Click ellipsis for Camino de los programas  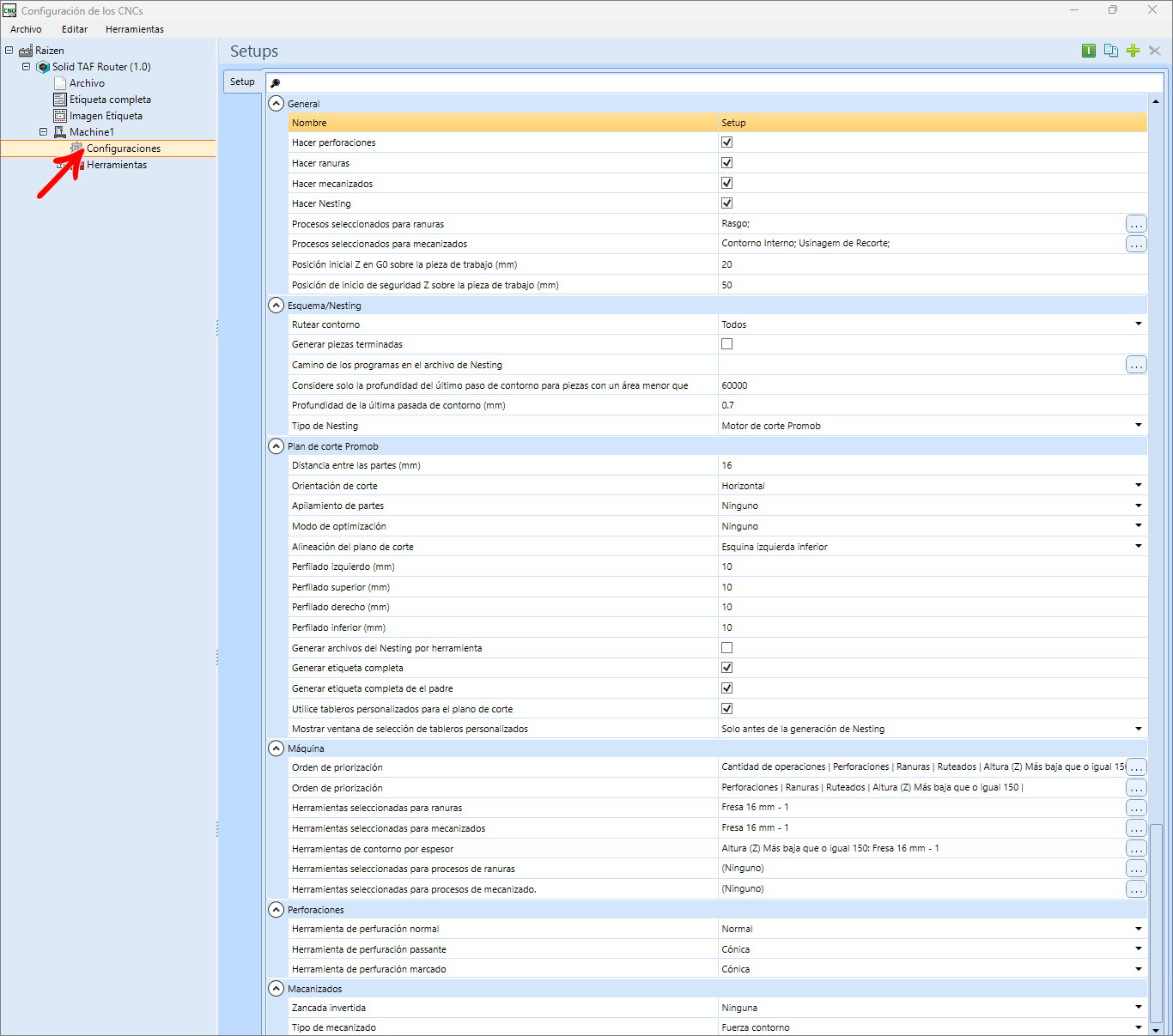[1136, 365]
